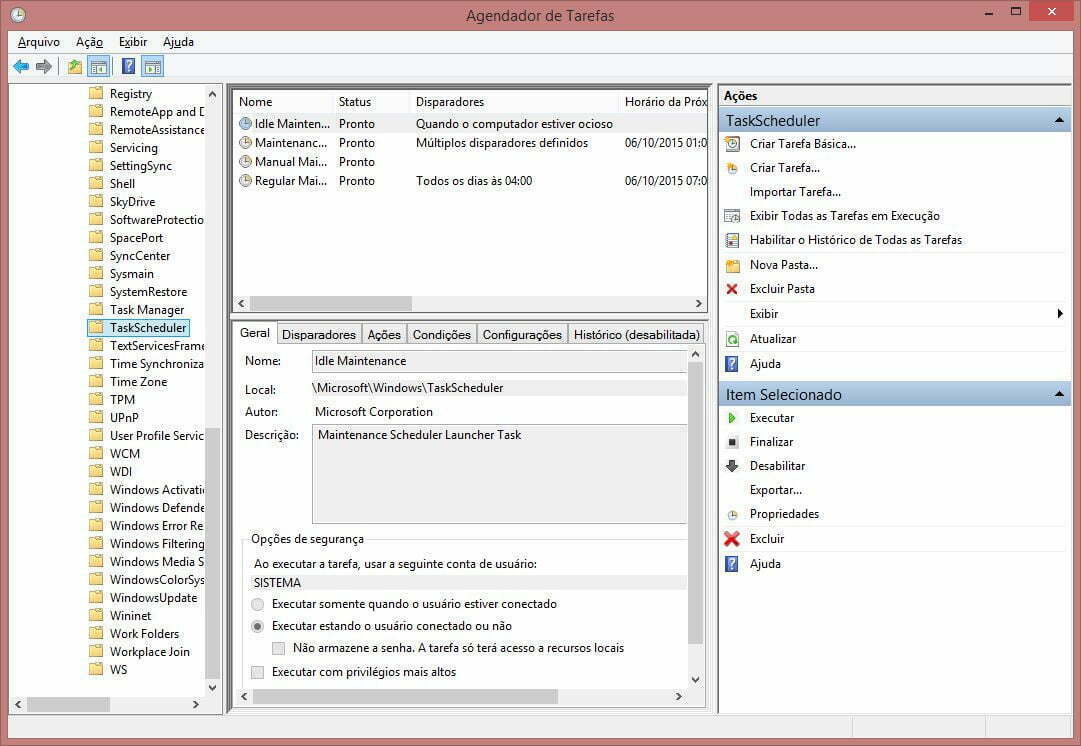Switch to the Condições tab

coord(442,334)
